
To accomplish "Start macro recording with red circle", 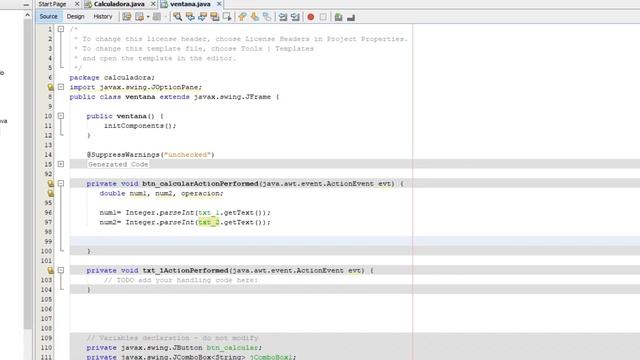I will [311, 17].
